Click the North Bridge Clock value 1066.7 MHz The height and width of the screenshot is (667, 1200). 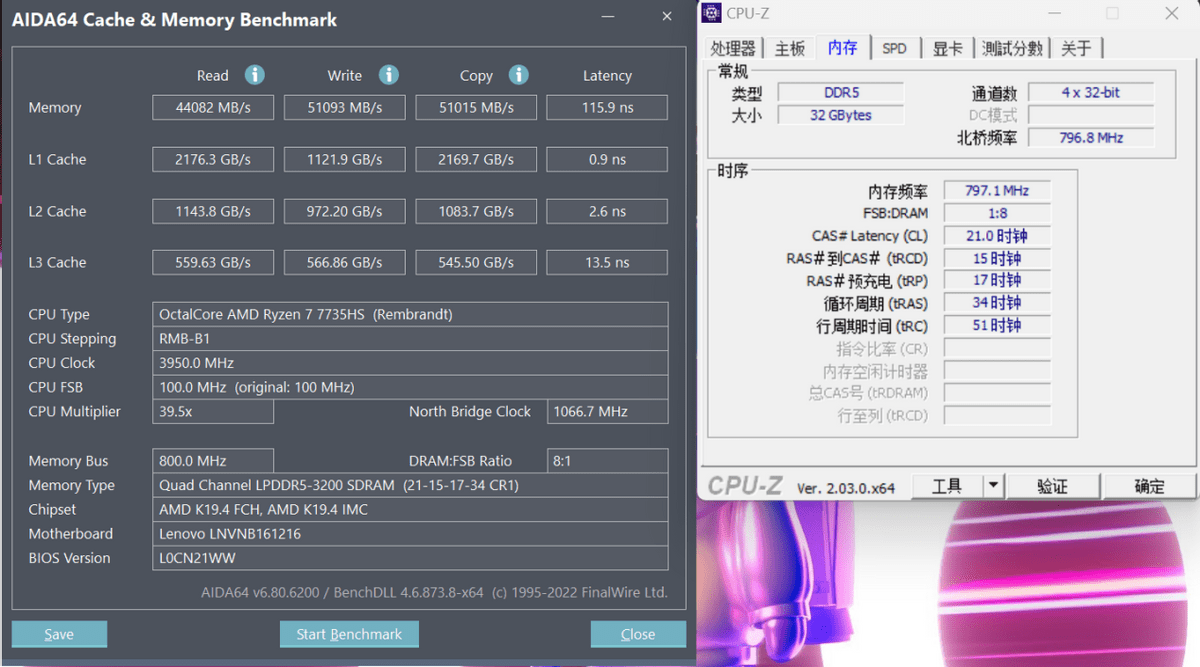[607, 411]
